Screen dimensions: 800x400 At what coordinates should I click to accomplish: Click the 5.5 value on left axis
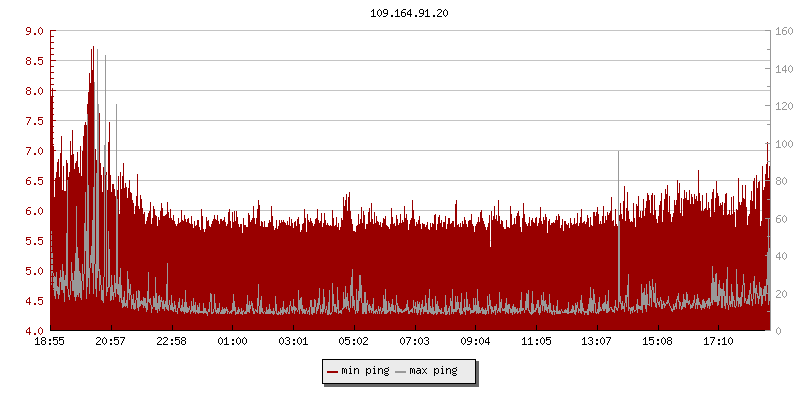34,241
